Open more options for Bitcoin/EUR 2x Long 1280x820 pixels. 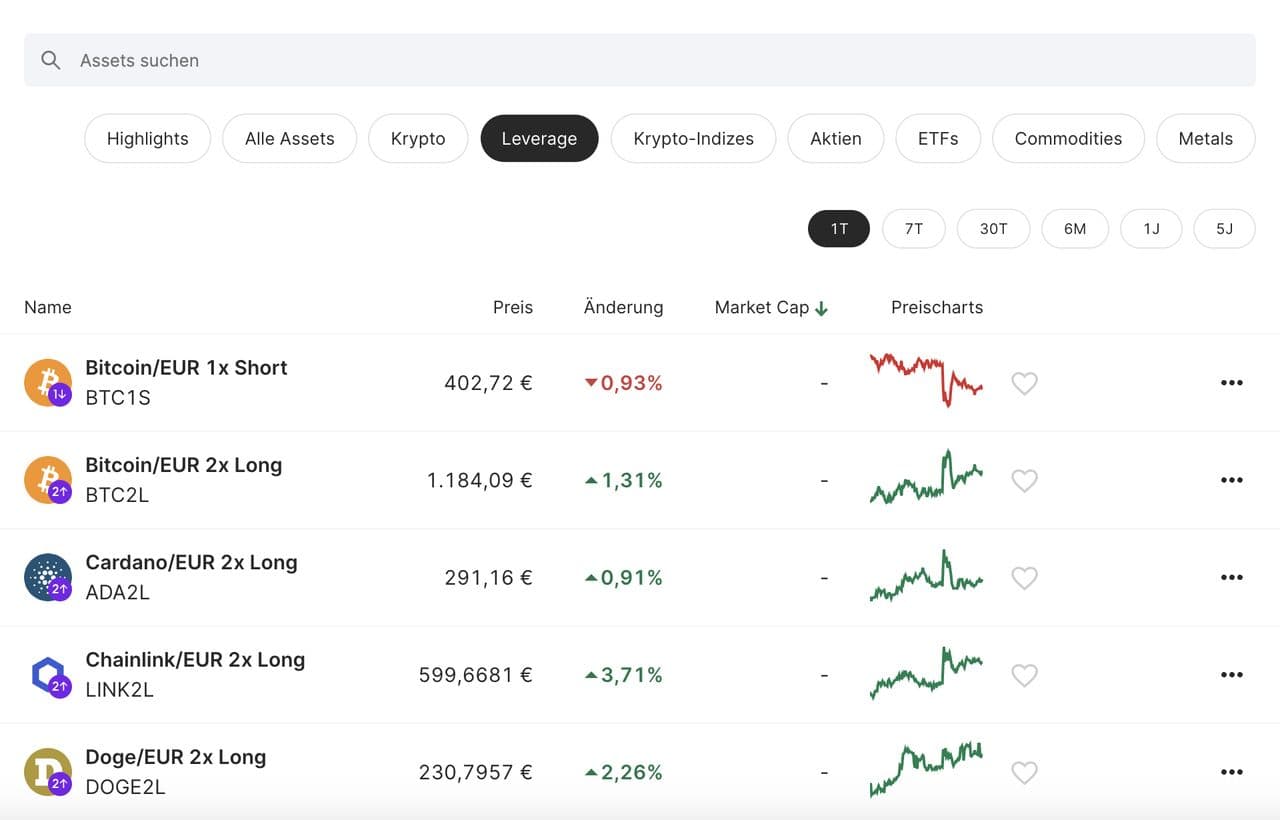(1231, 480)
